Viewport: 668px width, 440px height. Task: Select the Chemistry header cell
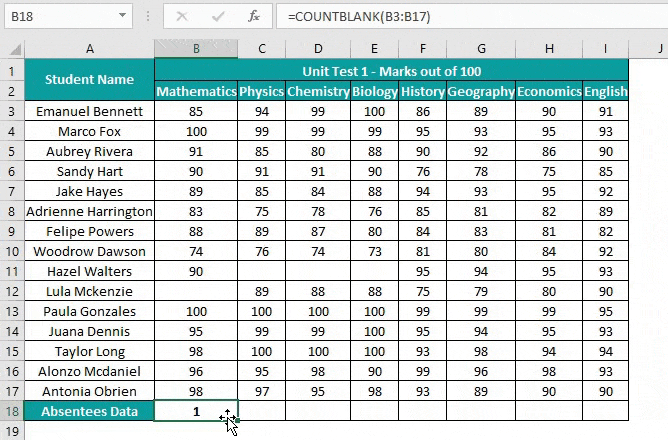coord(318,91)
